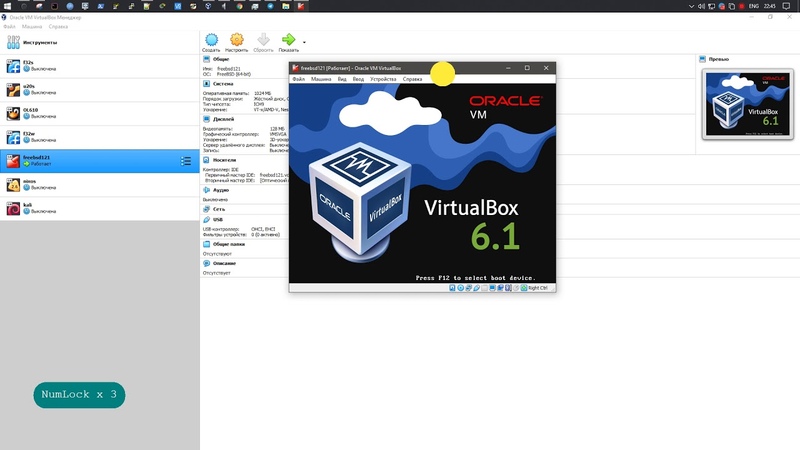Open the Ввод menu in the VM window
Image resolution: width=800 pixels, height=450 pixels.
358,79
